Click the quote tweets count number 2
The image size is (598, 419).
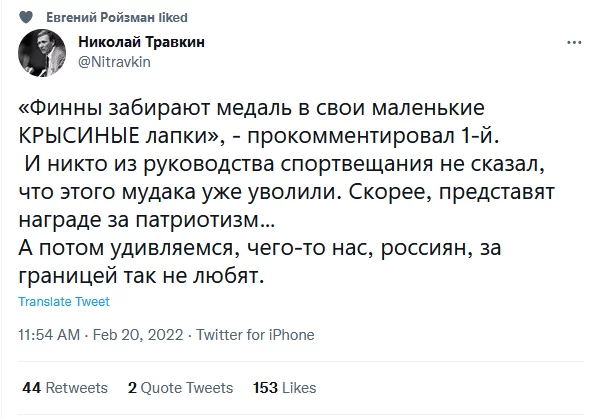(x=132, y=388)
